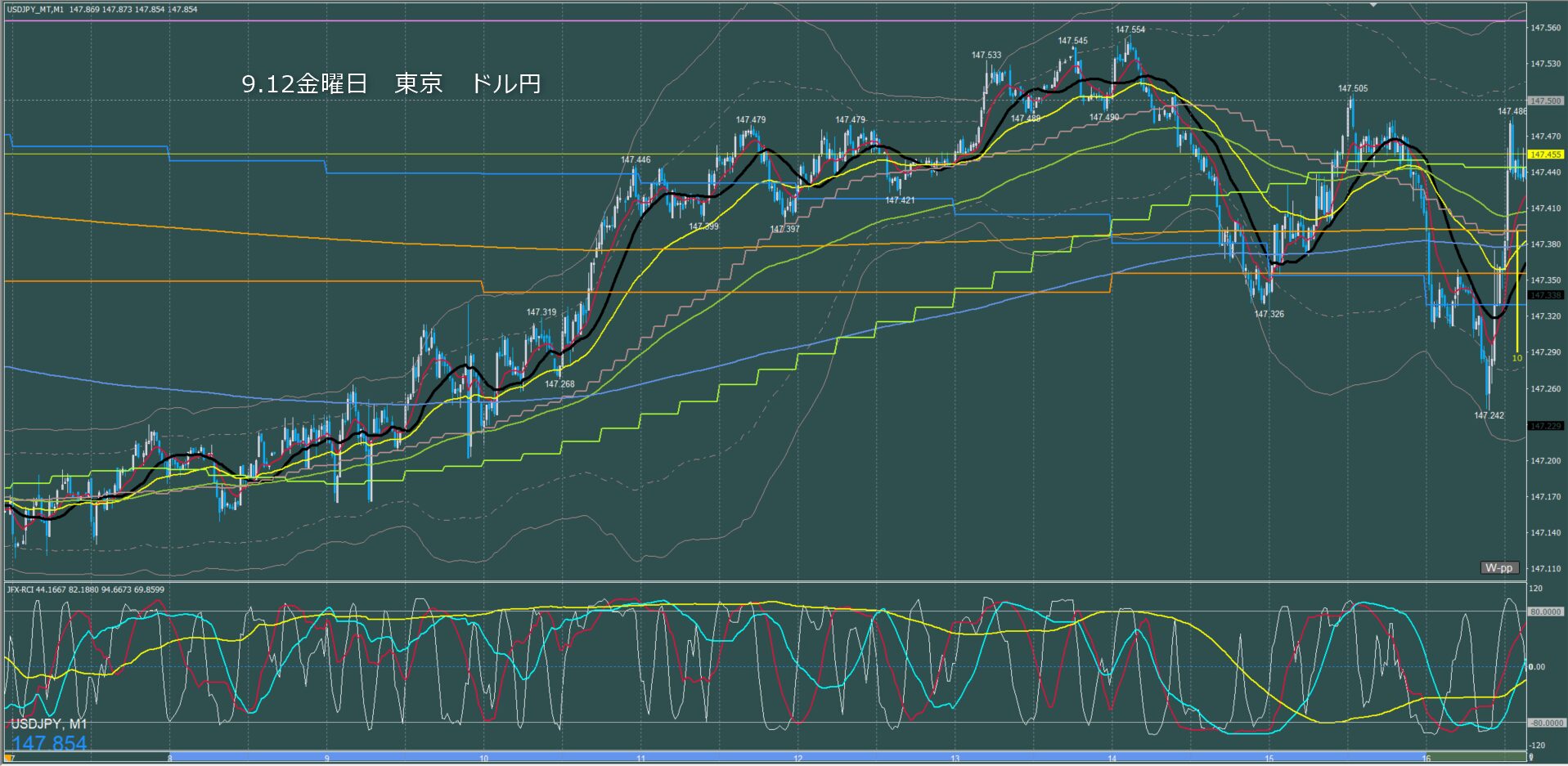Select the gray 147.500 price level tag
This screenshot has height=766, width=1568.
tap(1545, 101)
